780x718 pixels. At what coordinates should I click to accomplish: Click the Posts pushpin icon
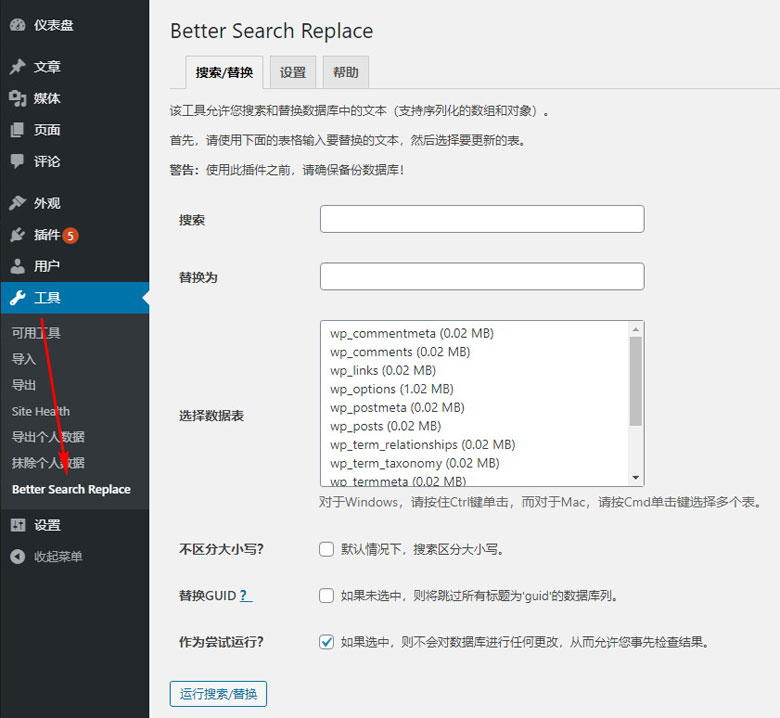(x=17, y=67)
